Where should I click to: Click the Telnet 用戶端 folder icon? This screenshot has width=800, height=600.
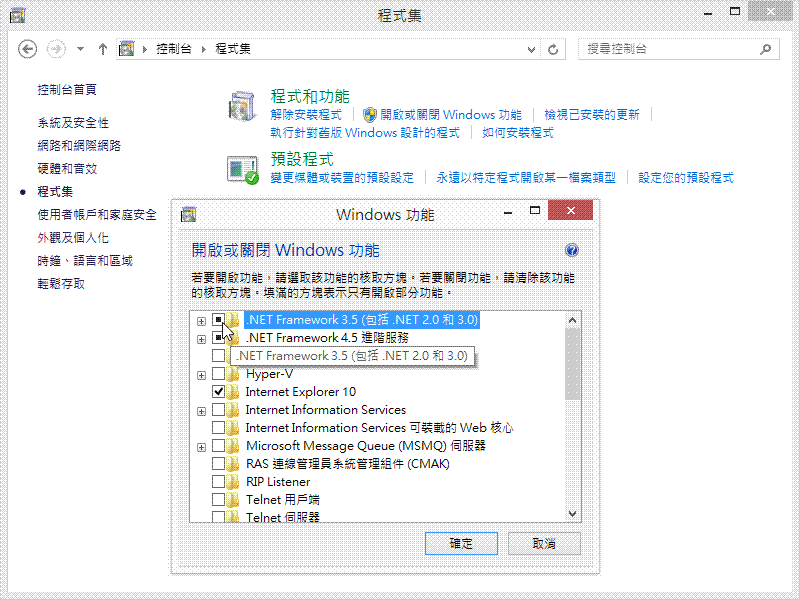[233, 499]
